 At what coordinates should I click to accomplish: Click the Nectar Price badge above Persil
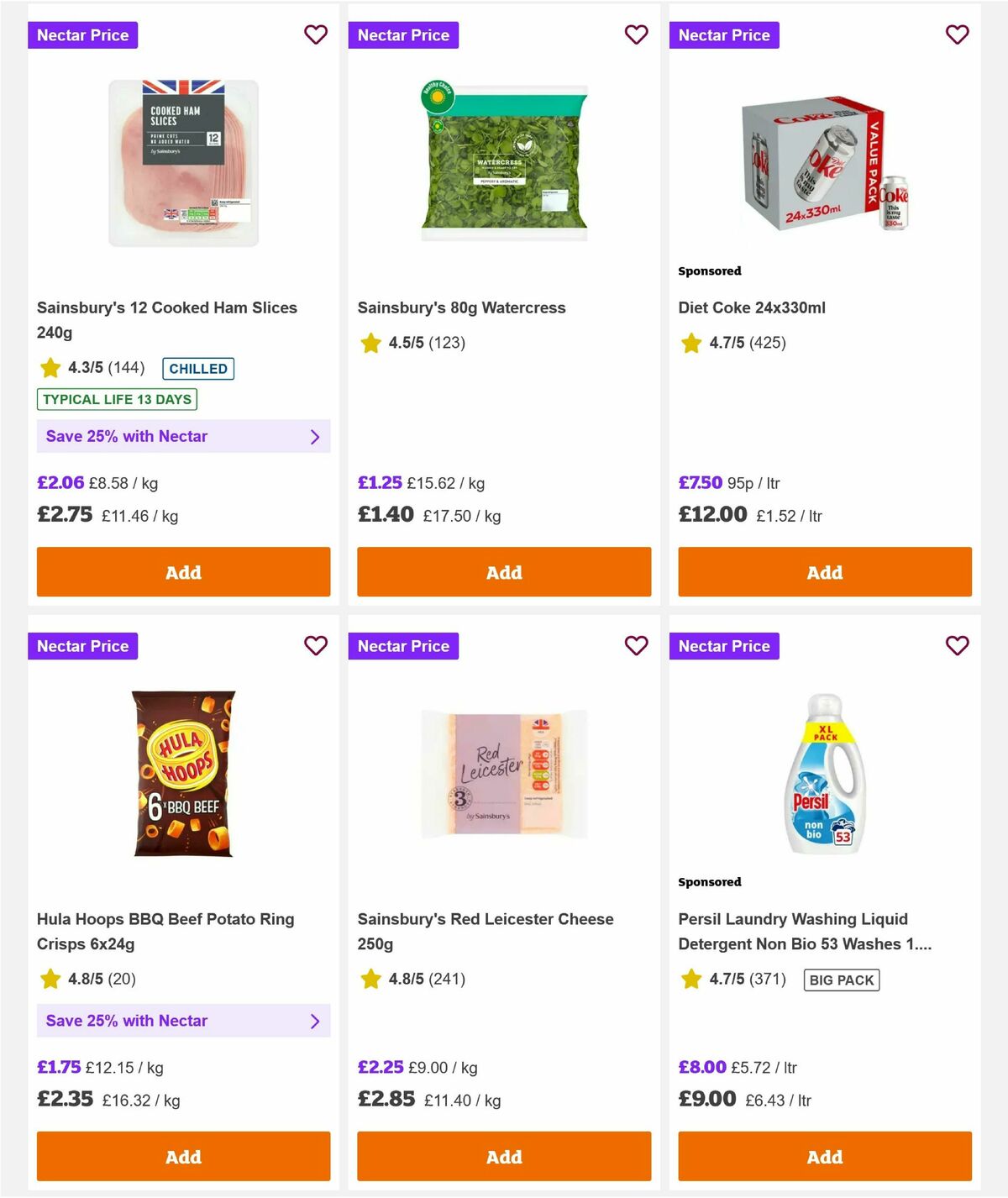[724, 646]
